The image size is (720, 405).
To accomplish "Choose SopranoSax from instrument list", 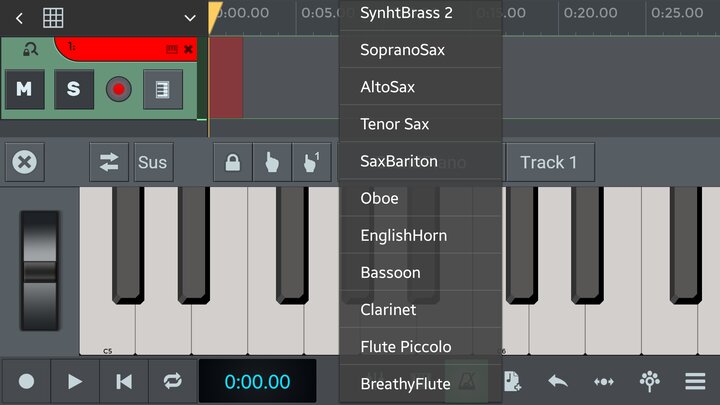I will (x=421, y=50).
